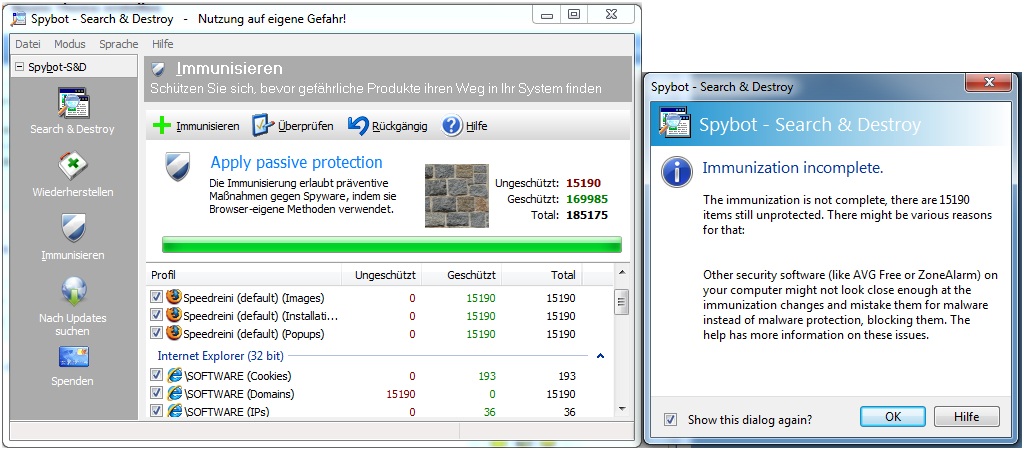Uncheck Speedreini (default) (Images) checkbox

(x=156, y=298)
